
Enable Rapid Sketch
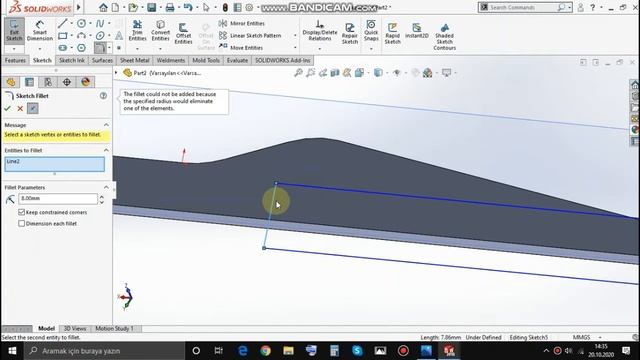pos(392,33)
